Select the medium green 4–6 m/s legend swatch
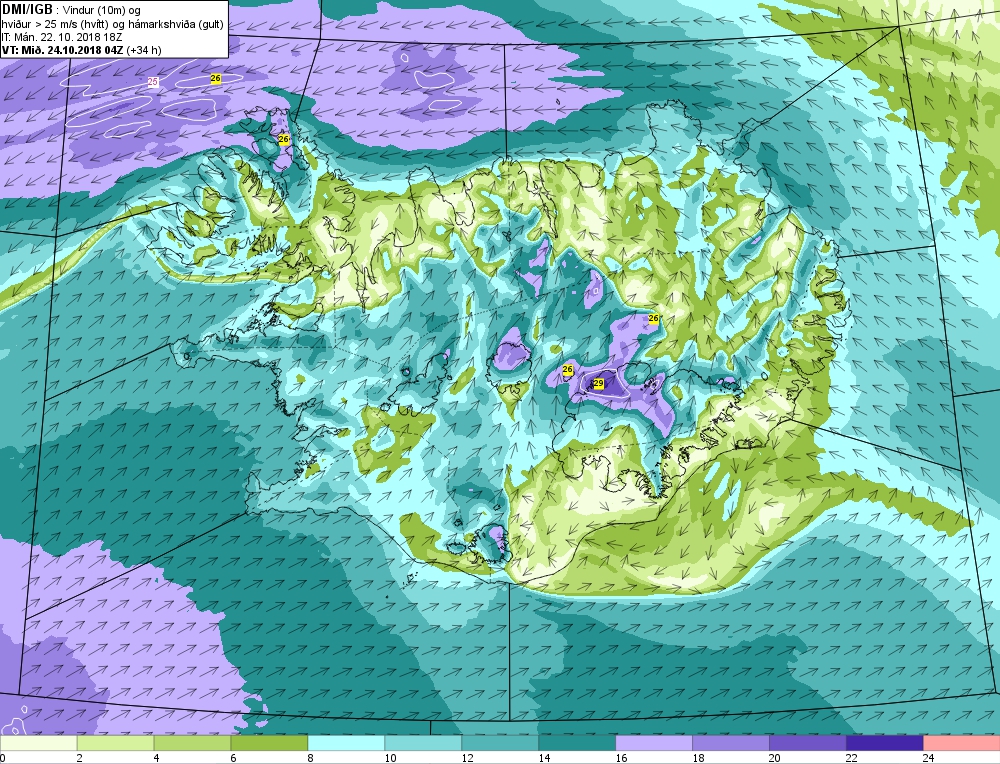This screenshot has height=764, width=1000. point(192,743)
